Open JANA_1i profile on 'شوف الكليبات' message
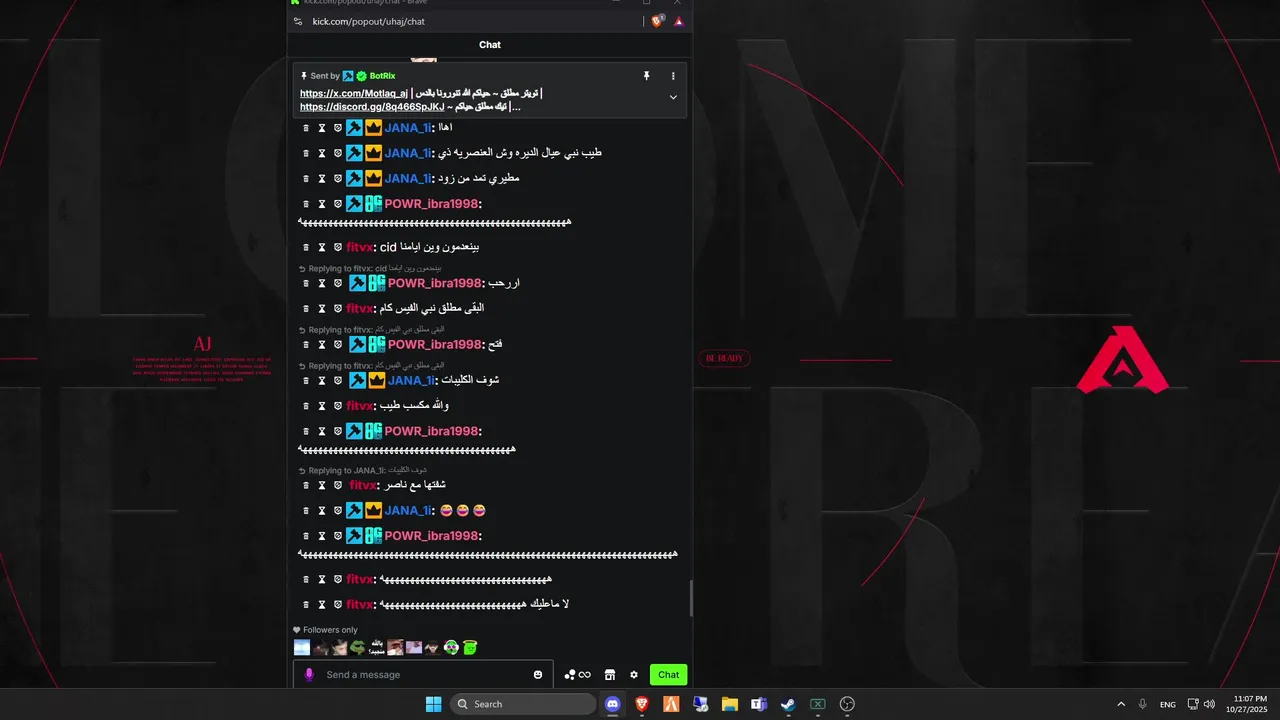The width and height of the screenshot is (1280, 720). (x=408, y=380)
